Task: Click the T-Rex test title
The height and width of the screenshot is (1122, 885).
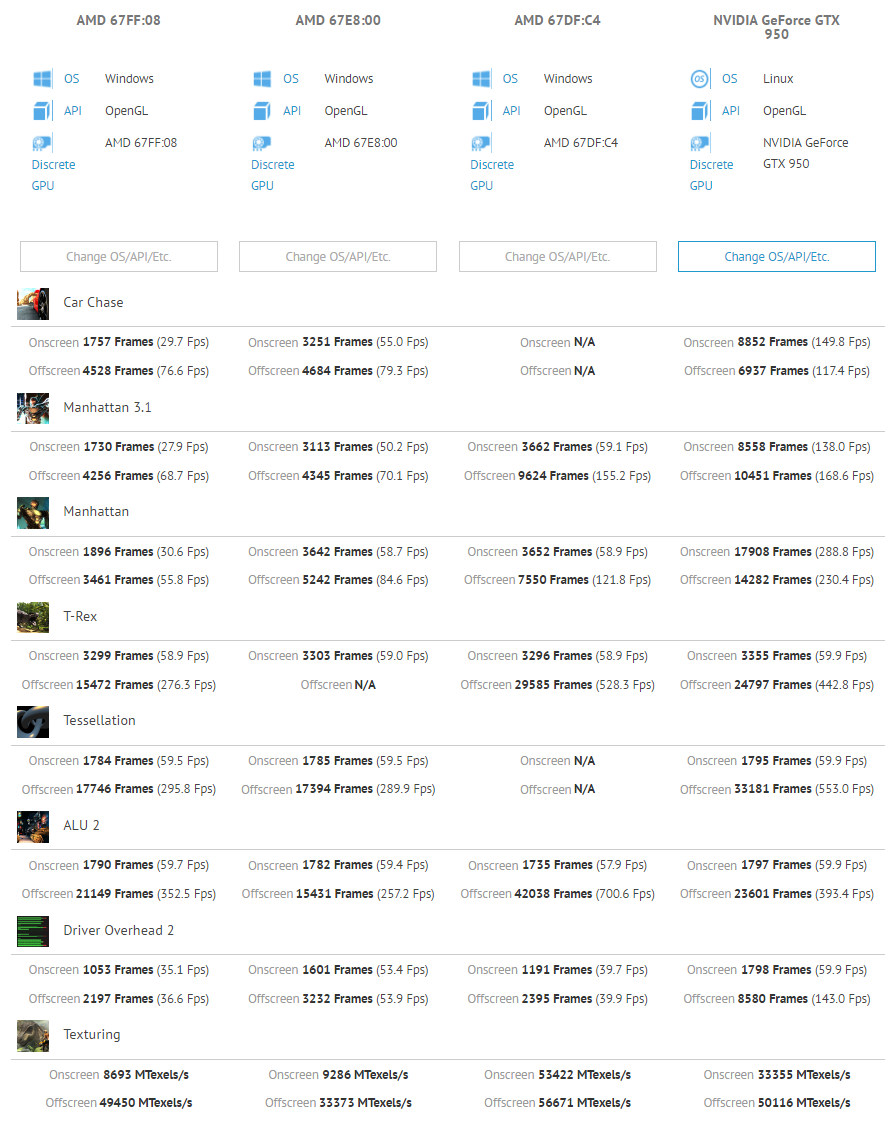Action: [80, 616]
